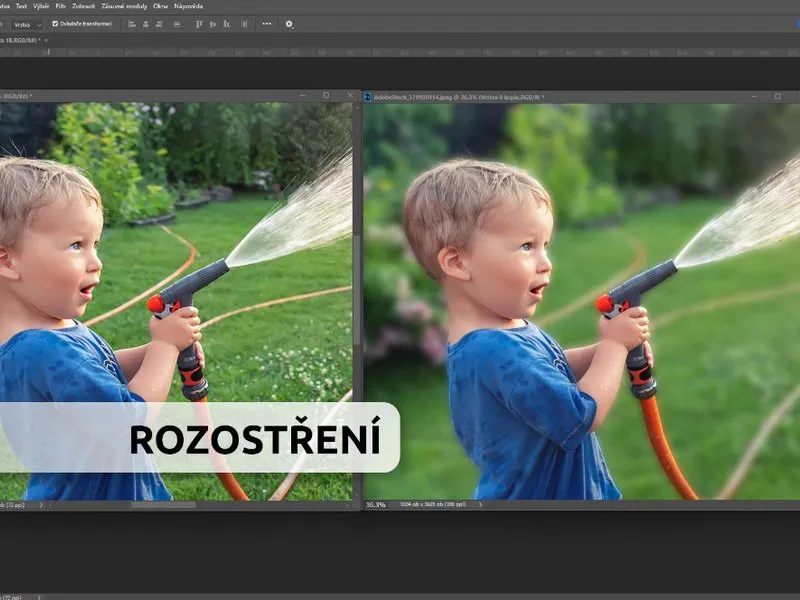Click the blurred photo in the AdobeStock window
The height and width of the screenshot is (600, 800).
tap(581, 302)
